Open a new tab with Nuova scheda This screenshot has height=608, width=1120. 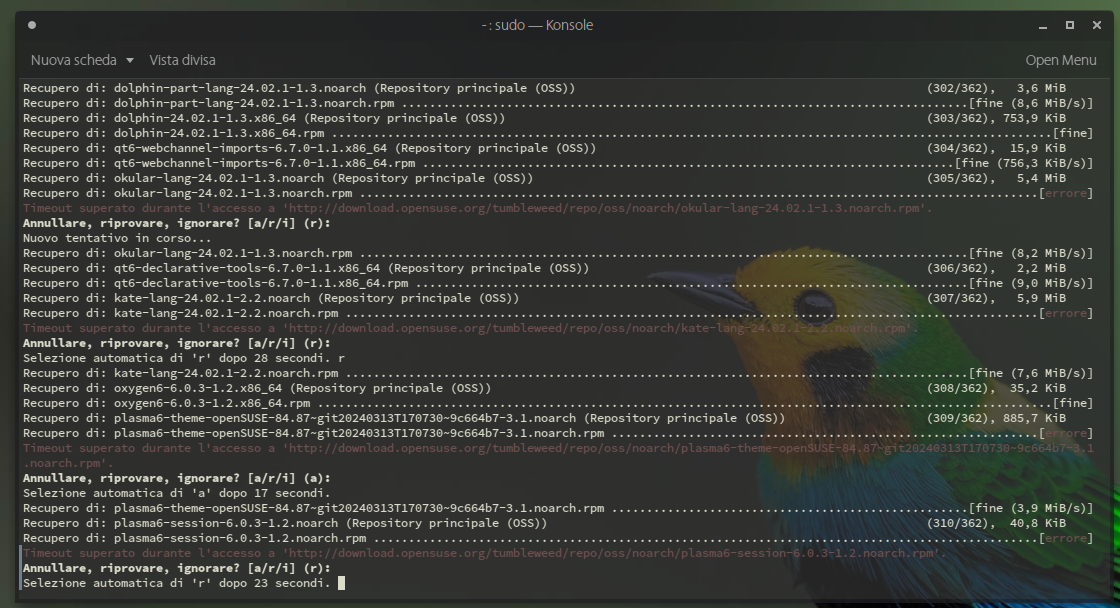(x=74, y=60)
